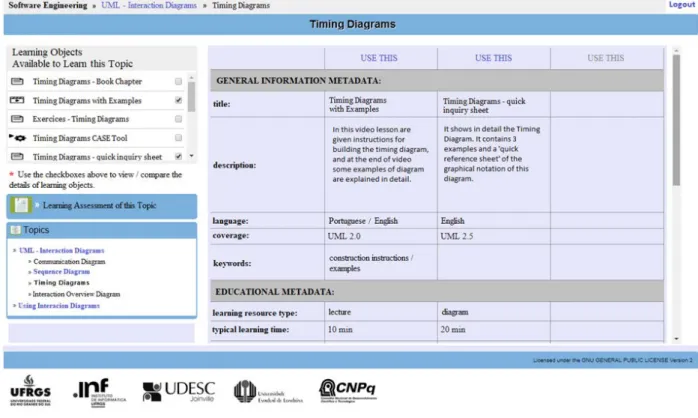Screen dimensions: 698x418
Task: Click the book icon beside Exercices - Timing Diagrams
Action: pos(17,119)
